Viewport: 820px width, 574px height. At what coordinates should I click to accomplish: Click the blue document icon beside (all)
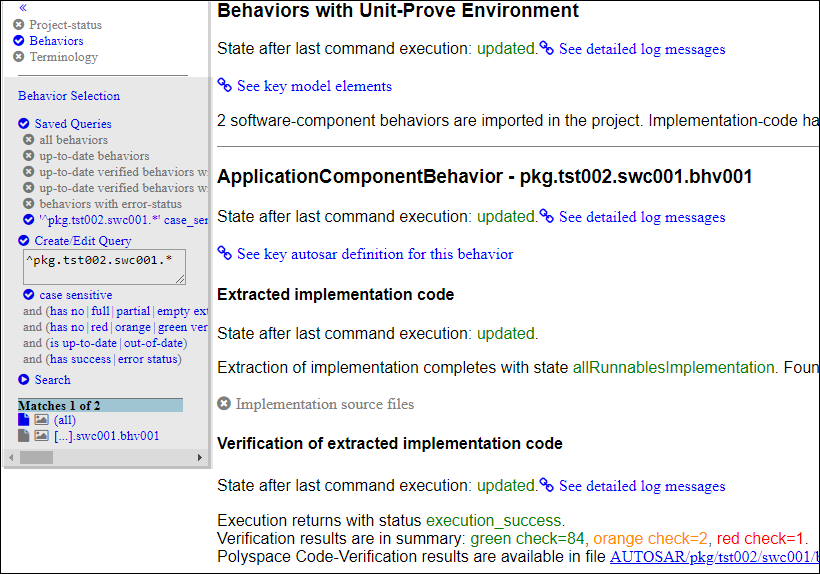coord(24,420)
